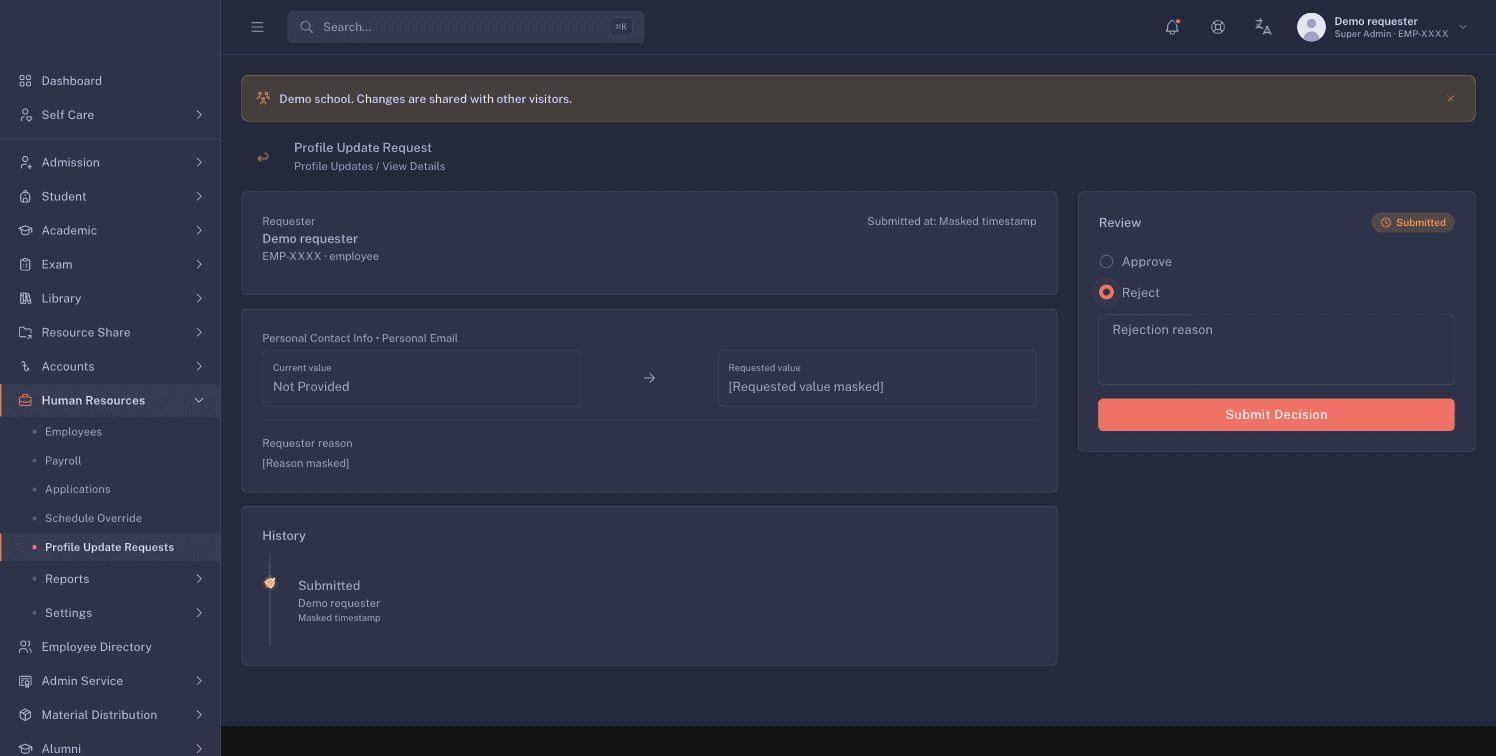Click the 'Not Provided' current value
Screen dimensions: 1496x756
[x=311, y=387]
